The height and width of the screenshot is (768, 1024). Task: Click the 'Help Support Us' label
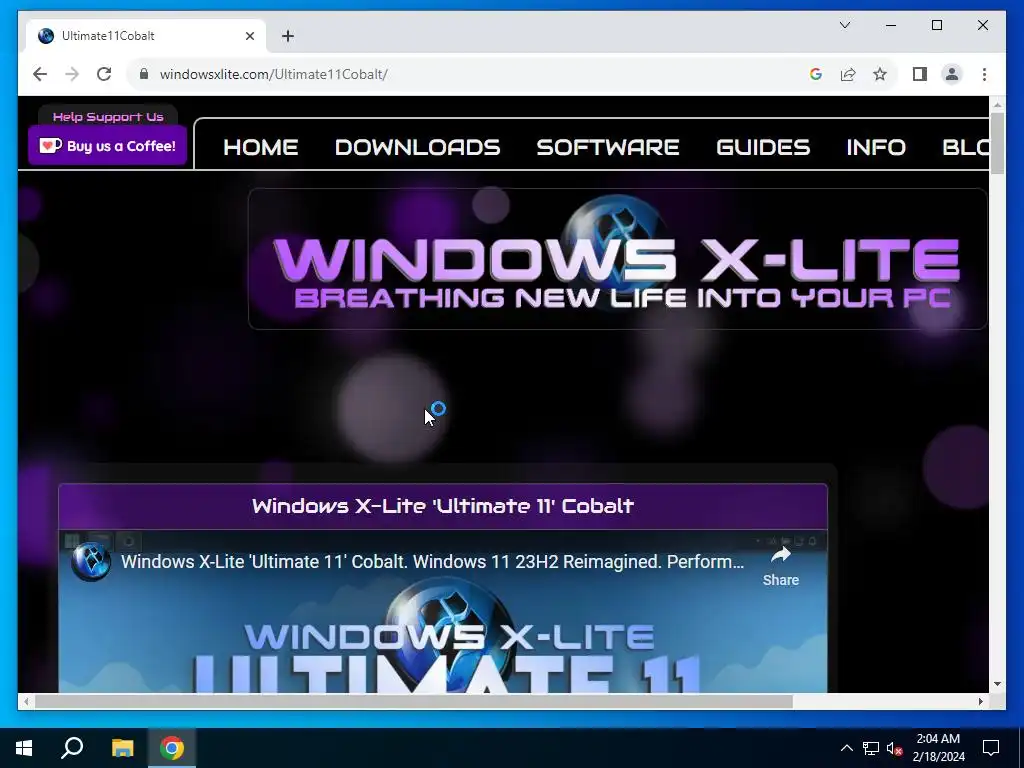(x=108, y=117)
